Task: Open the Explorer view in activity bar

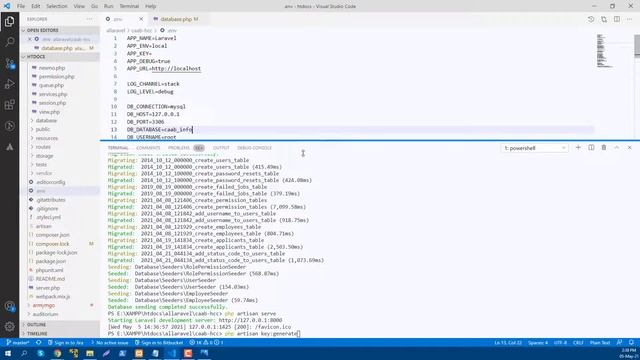Action: (x=9, y=21)
